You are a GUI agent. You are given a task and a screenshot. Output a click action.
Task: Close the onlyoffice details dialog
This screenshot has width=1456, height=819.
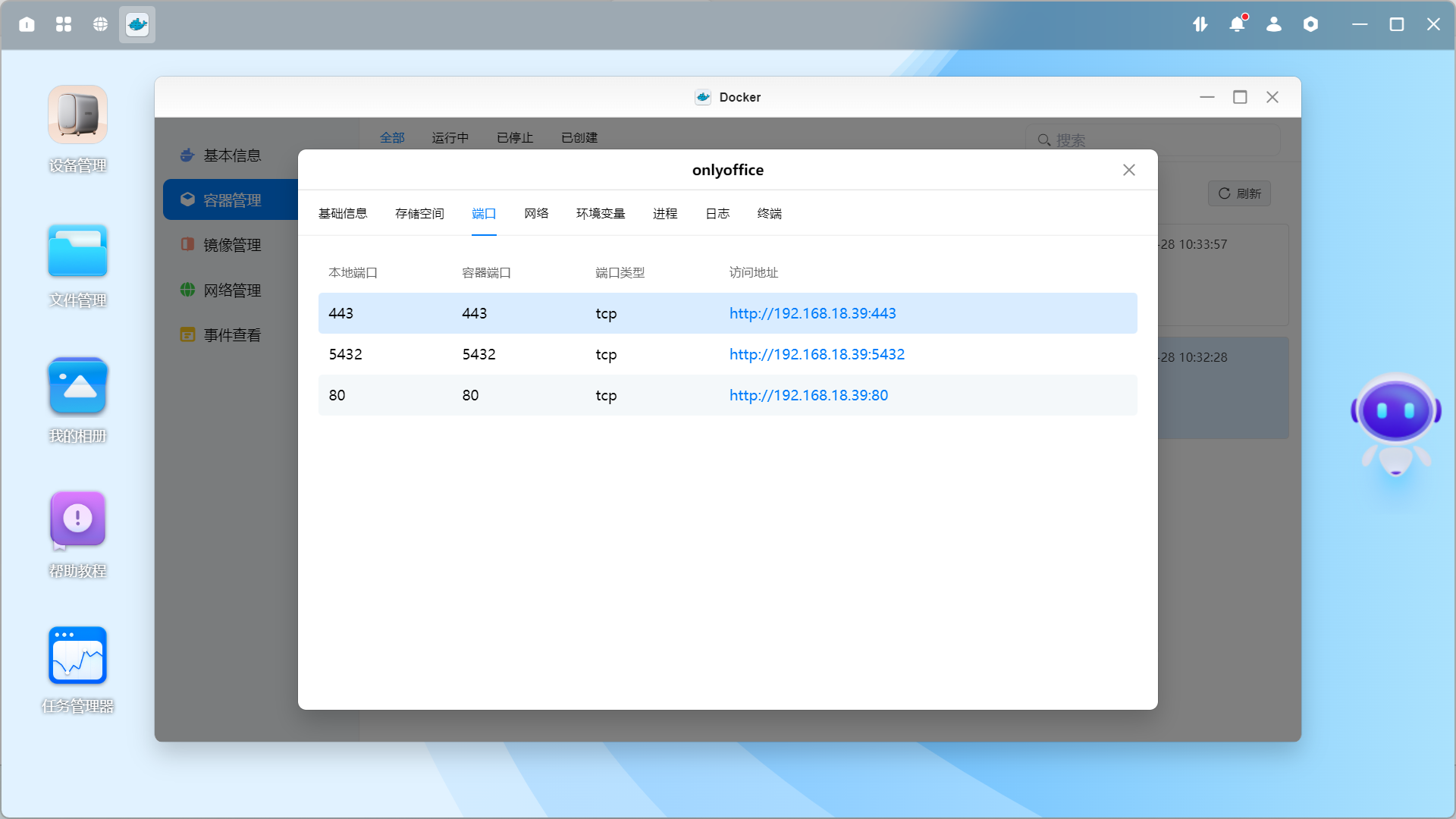[x=1129, y=170]
